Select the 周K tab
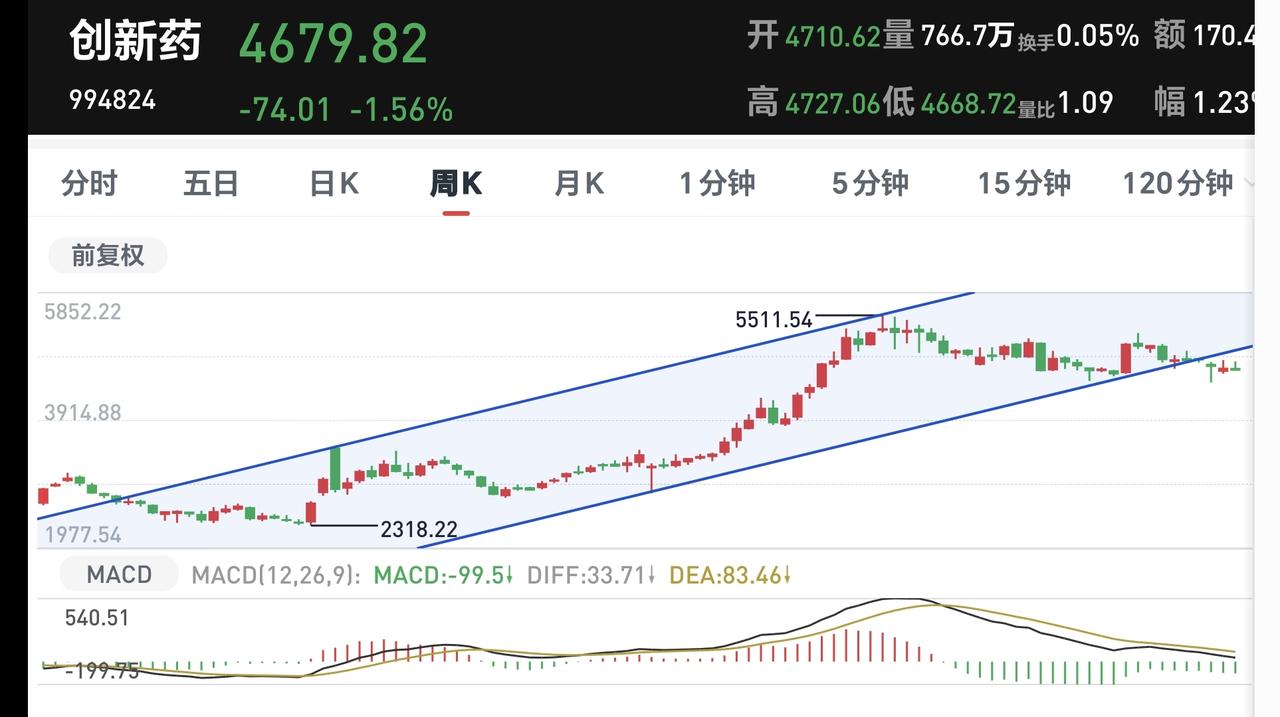This screenshot has height=717, width=1280. (456, 183)
